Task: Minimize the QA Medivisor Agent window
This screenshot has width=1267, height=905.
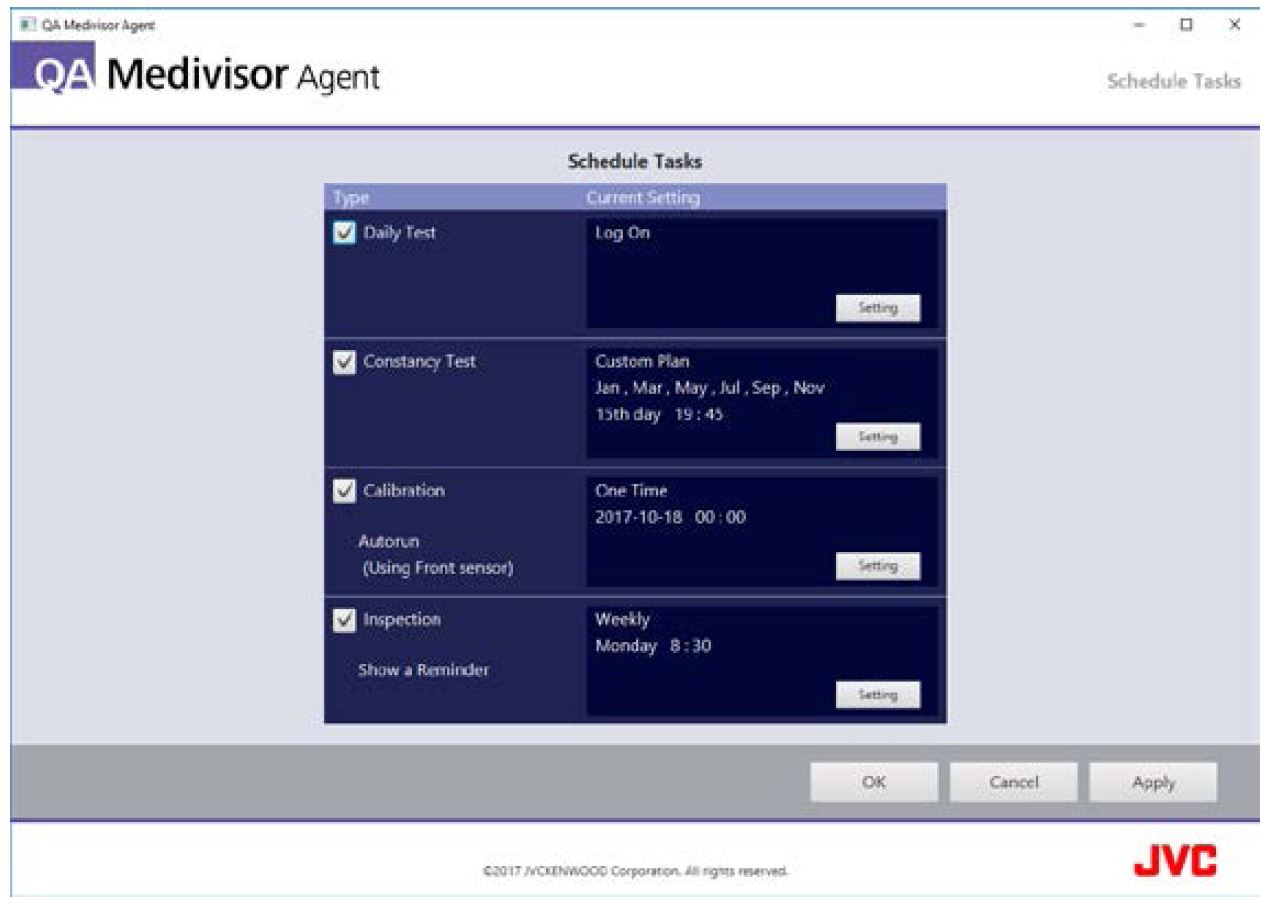Action: coord(1142,23)
